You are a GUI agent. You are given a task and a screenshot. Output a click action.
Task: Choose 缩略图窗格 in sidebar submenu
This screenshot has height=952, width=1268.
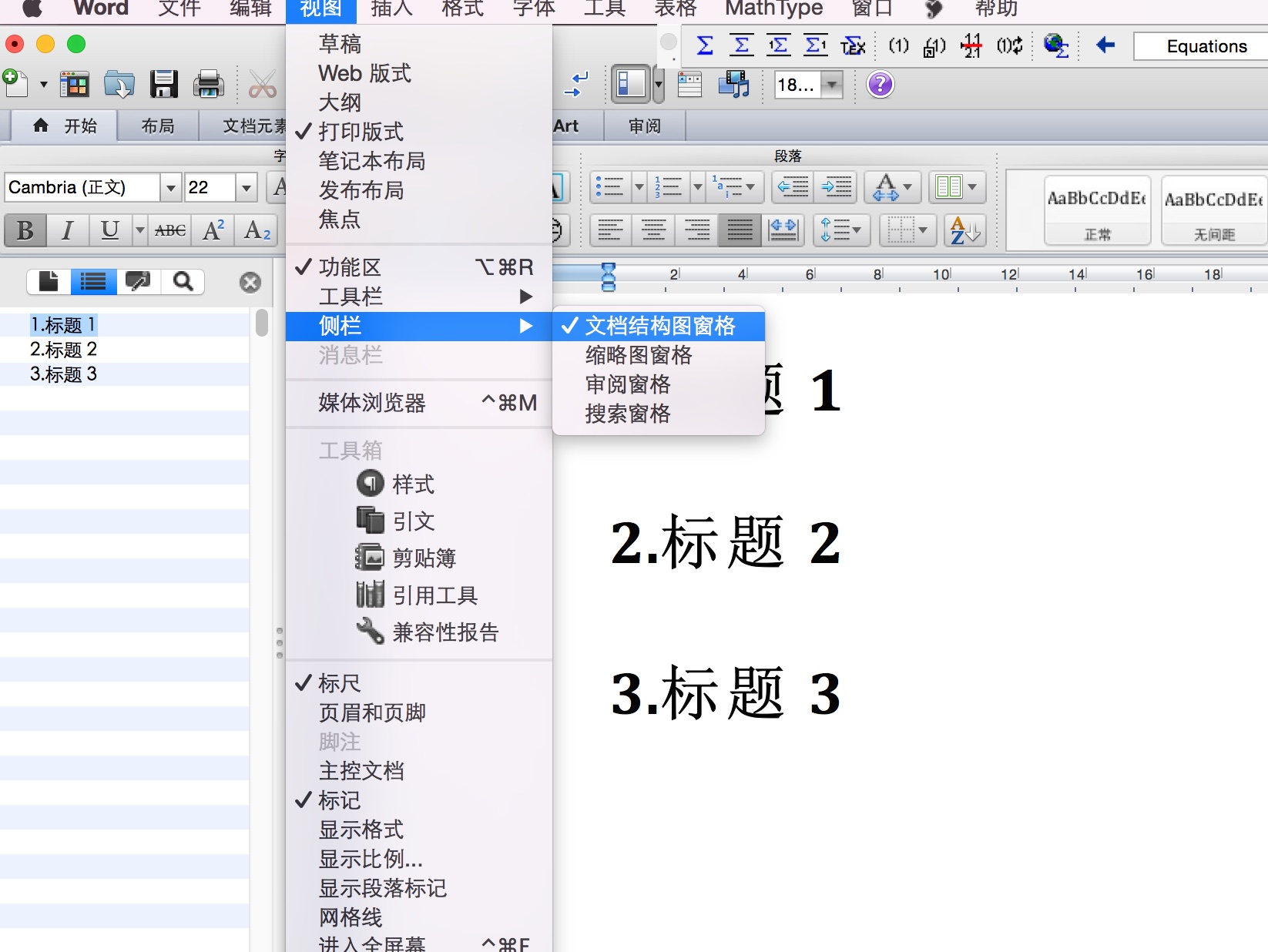coord(659,355)
